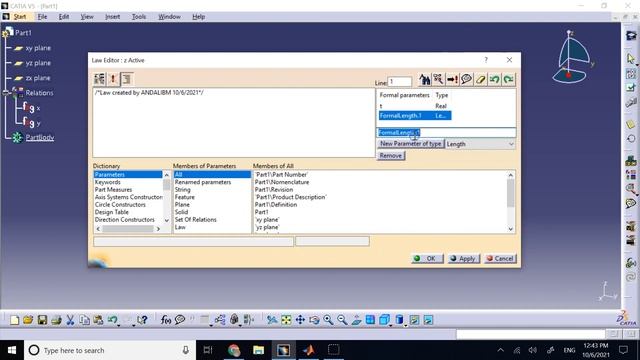
Task: Click the first icon above the law text area
Action: 99,79
